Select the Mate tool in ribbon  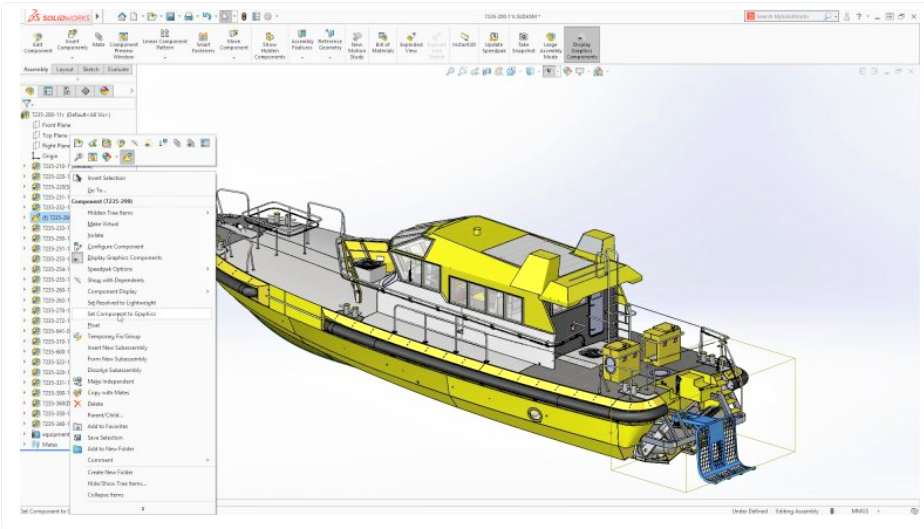coord(99,41)
